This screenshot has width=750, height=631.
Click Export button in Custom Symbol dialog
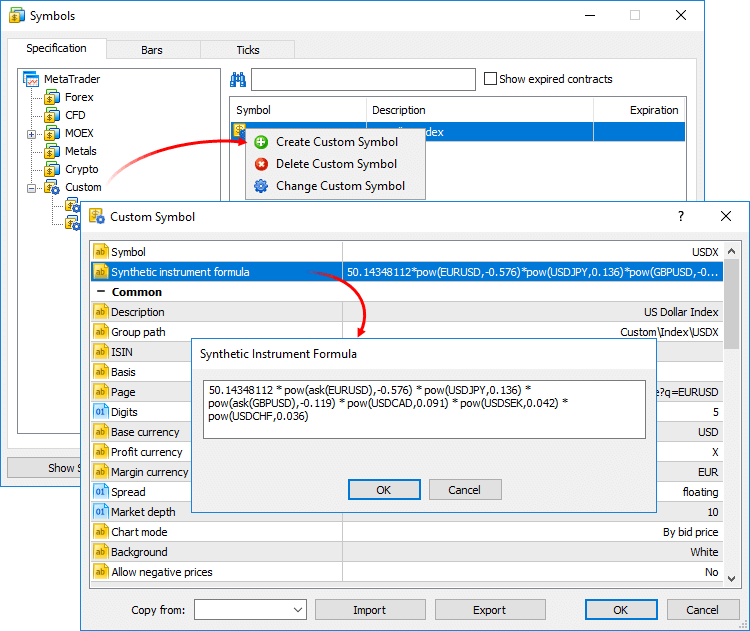(x=490, y=610)
